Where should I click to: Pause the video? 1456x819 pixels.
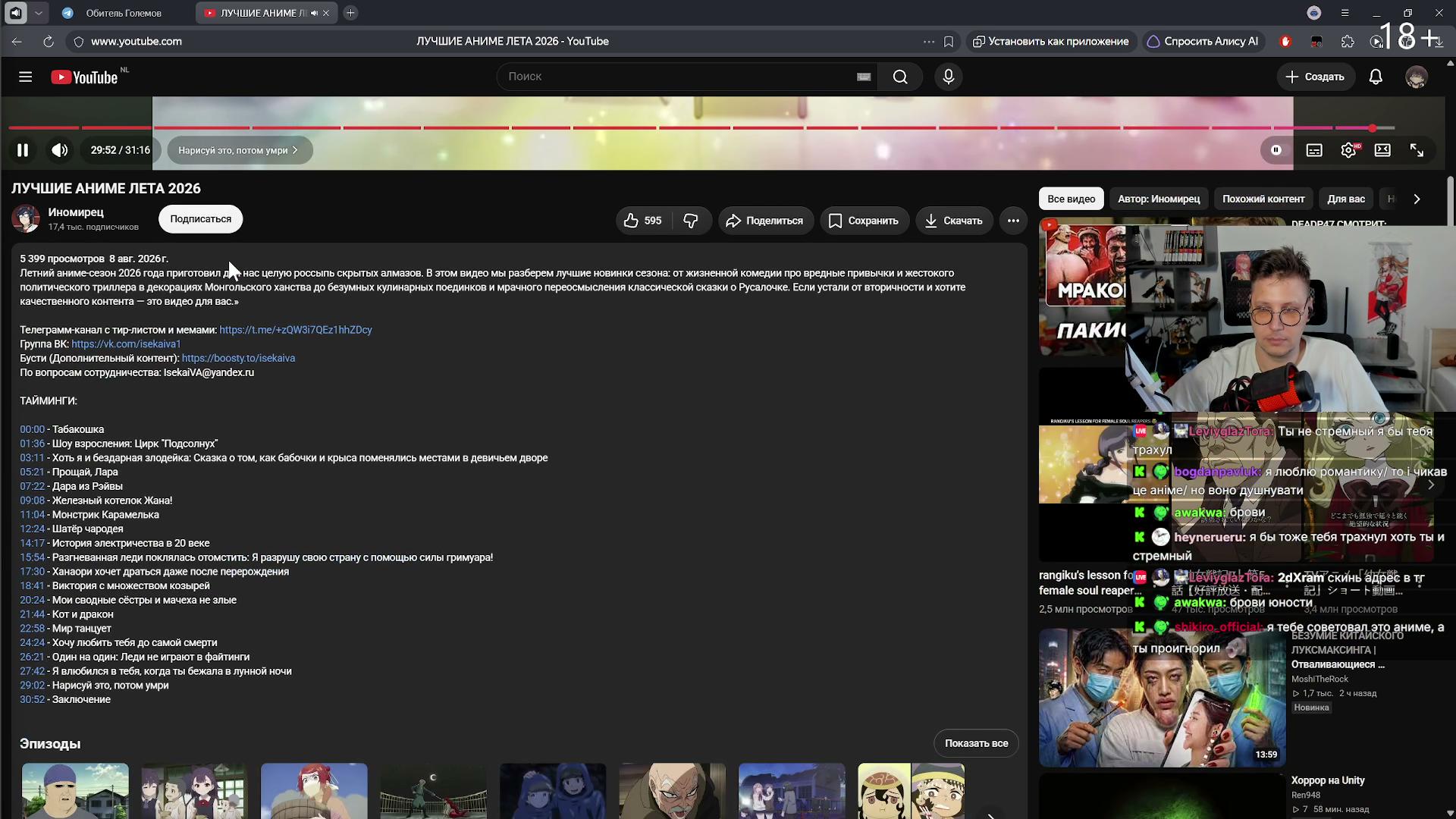23,150
